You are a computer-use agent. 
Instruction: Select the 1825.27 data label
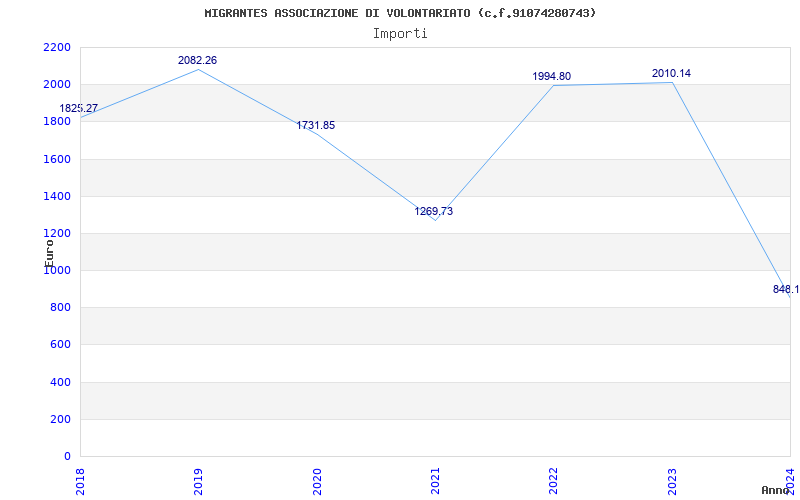tap(79, 108)
